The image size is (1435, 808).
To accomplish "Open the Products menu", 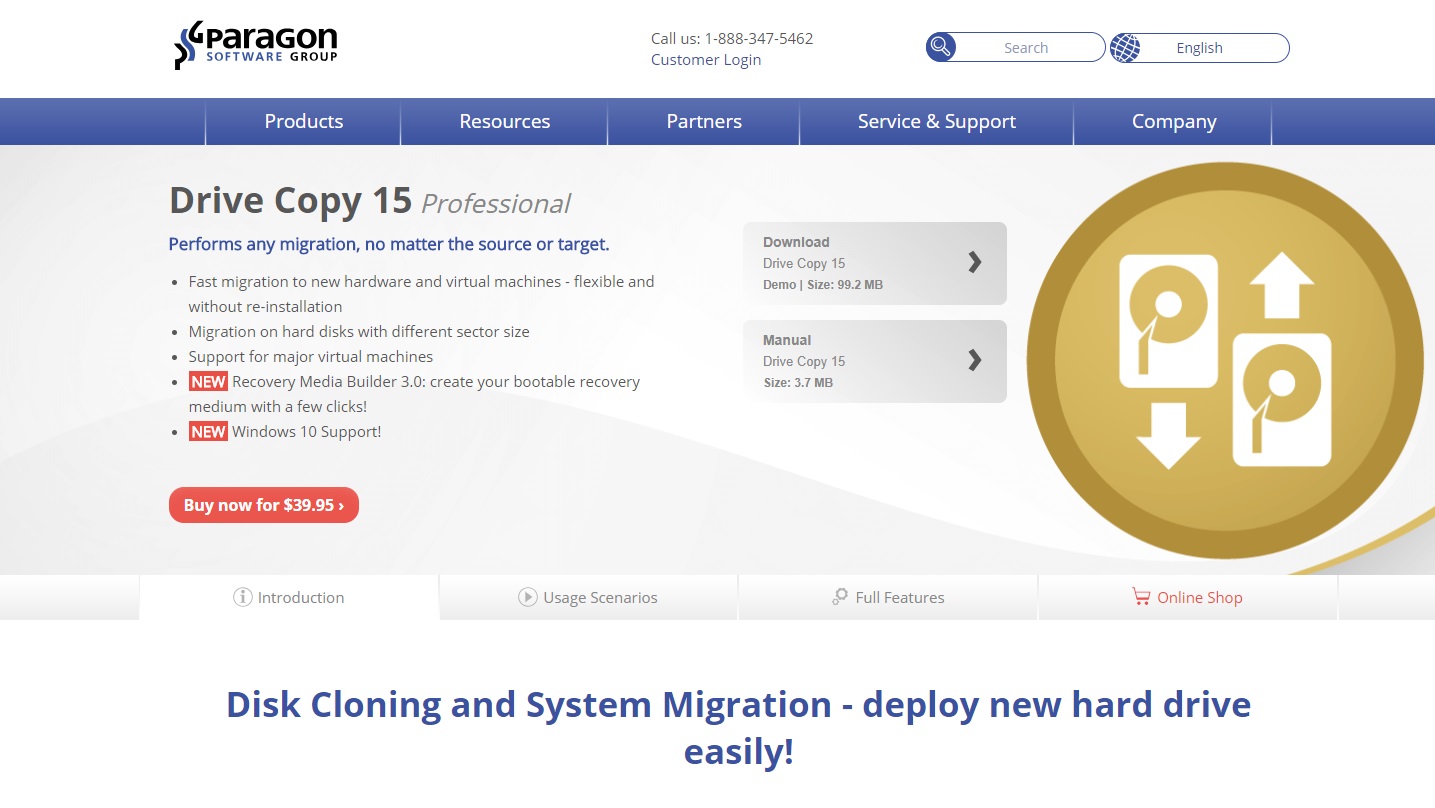I will (303, 121).
